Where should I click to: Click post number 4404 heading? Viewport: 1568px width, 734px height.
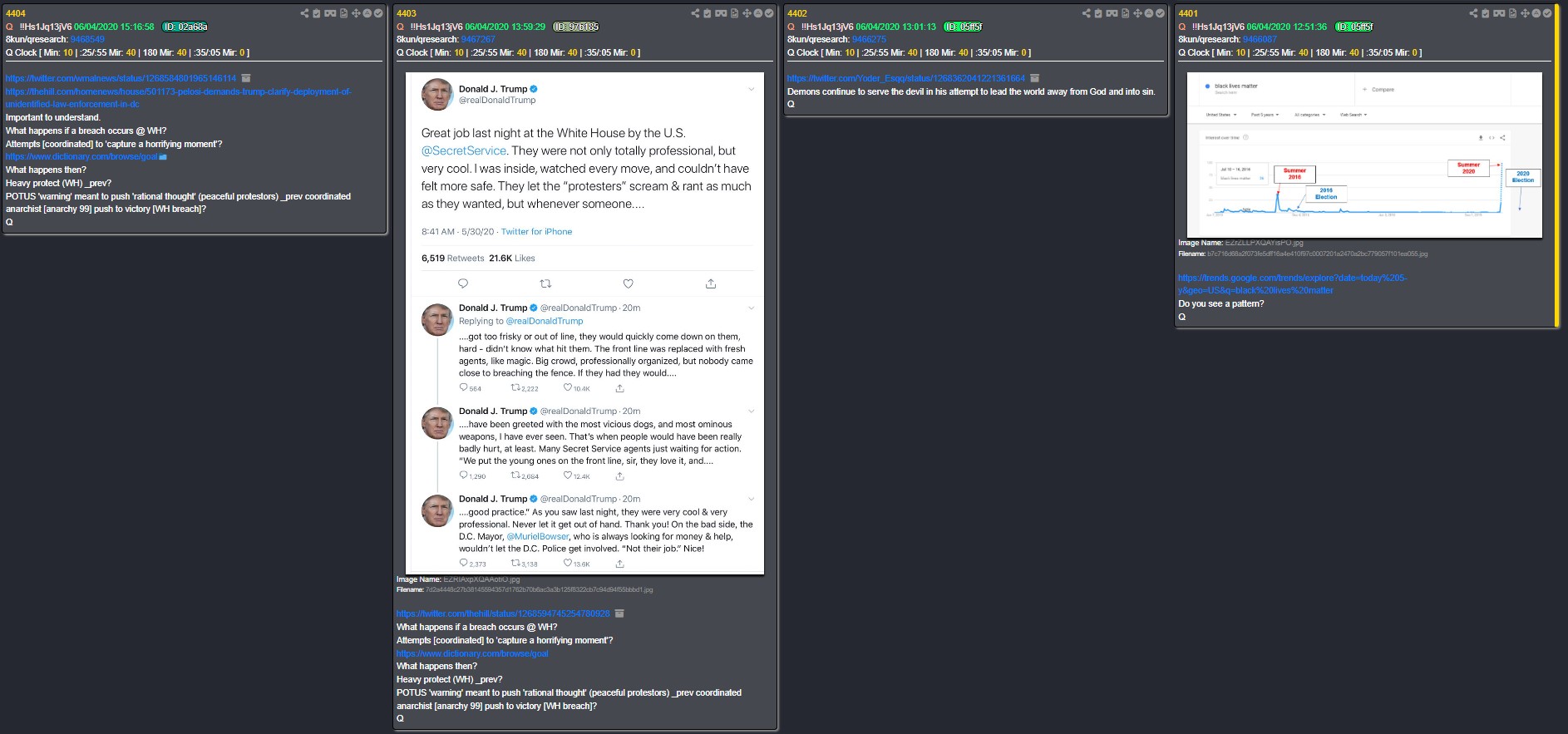pos(16,13)
